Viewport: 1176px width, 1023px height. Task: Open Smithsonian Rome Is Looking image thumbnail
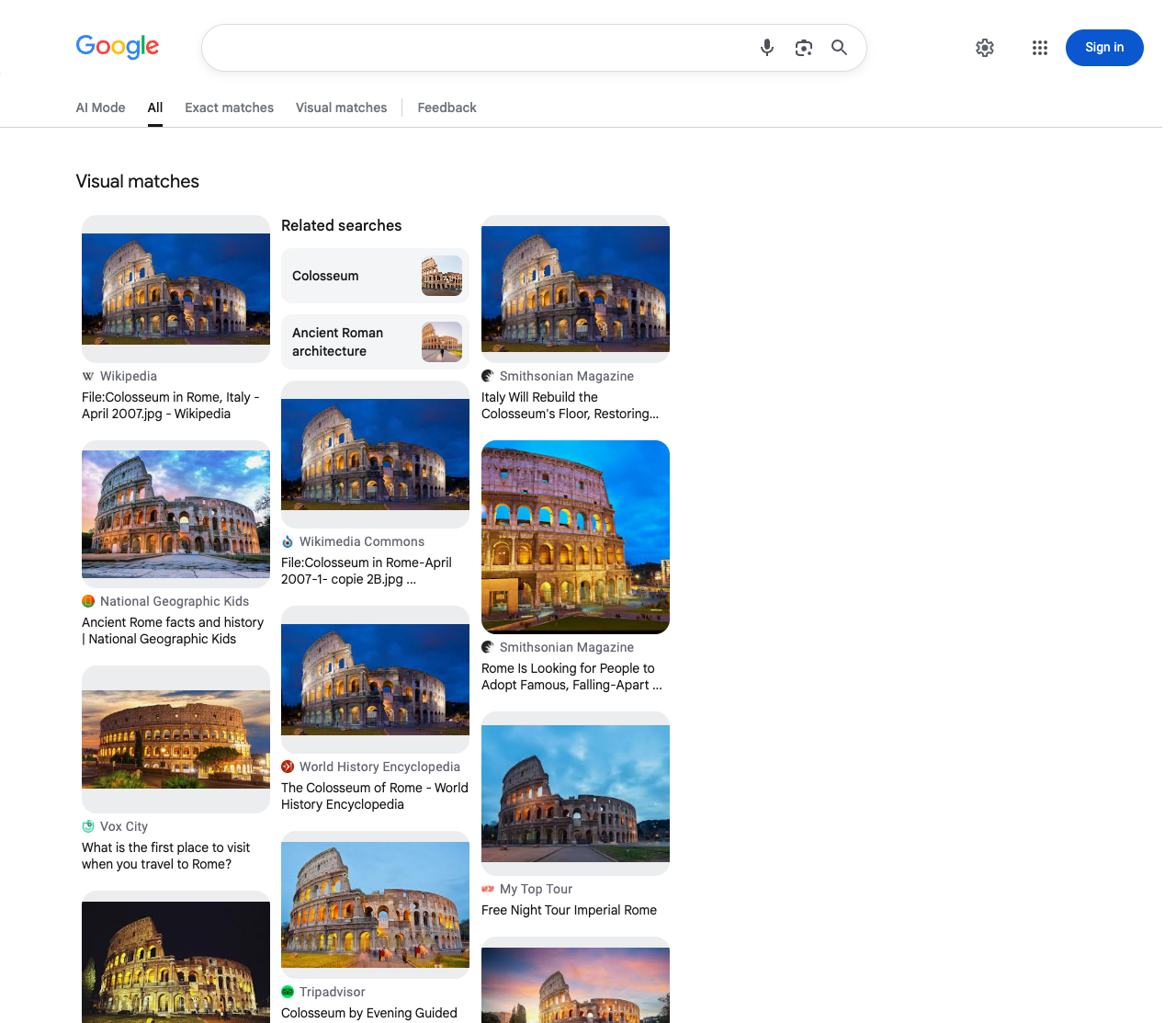pos(575,537)
